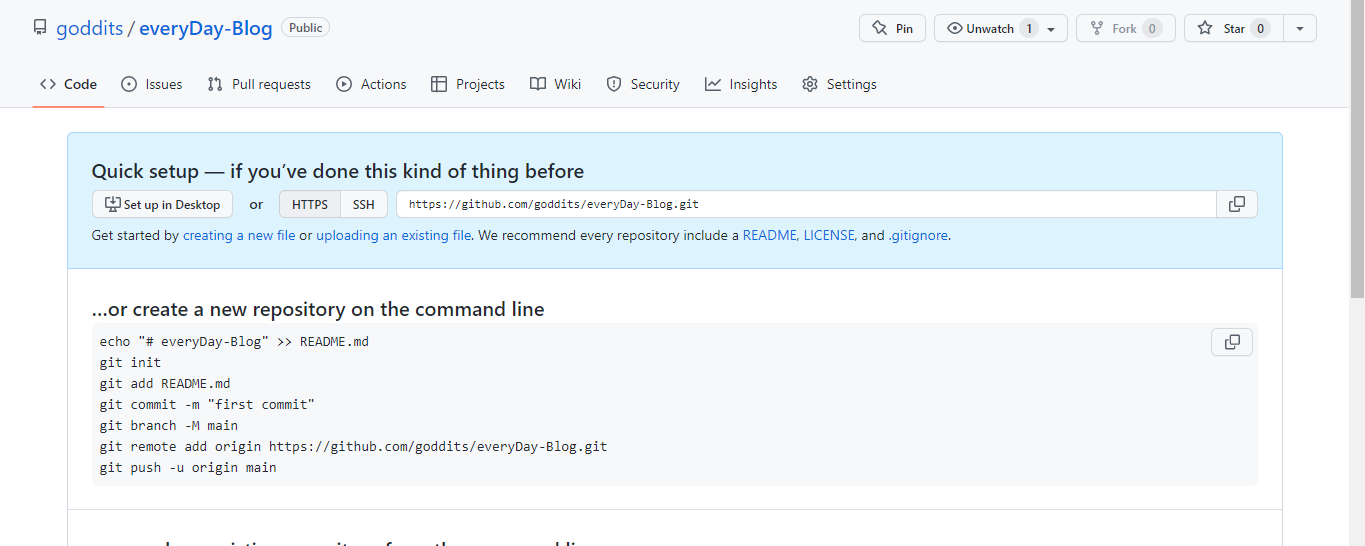Open the Security shield tab

[643, 84]
